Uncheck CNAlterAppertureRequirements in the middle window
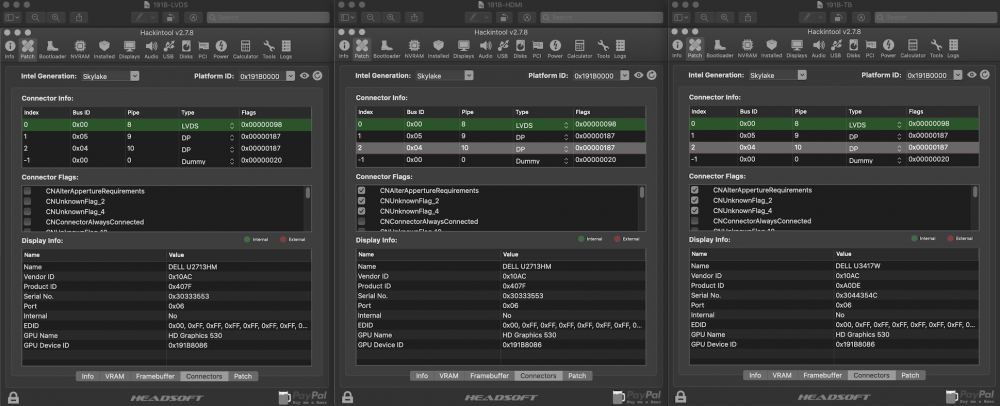This screenshot has width=1000, height=406. tap(362, 191)
